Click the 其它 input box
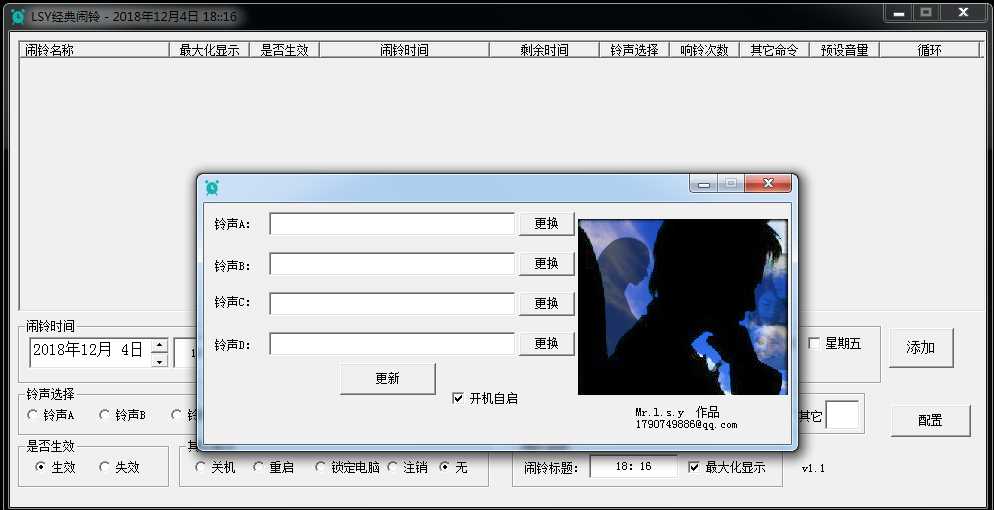Image resolution: width=994 pixels, height=510 pixels. click(x=842, y=416)
